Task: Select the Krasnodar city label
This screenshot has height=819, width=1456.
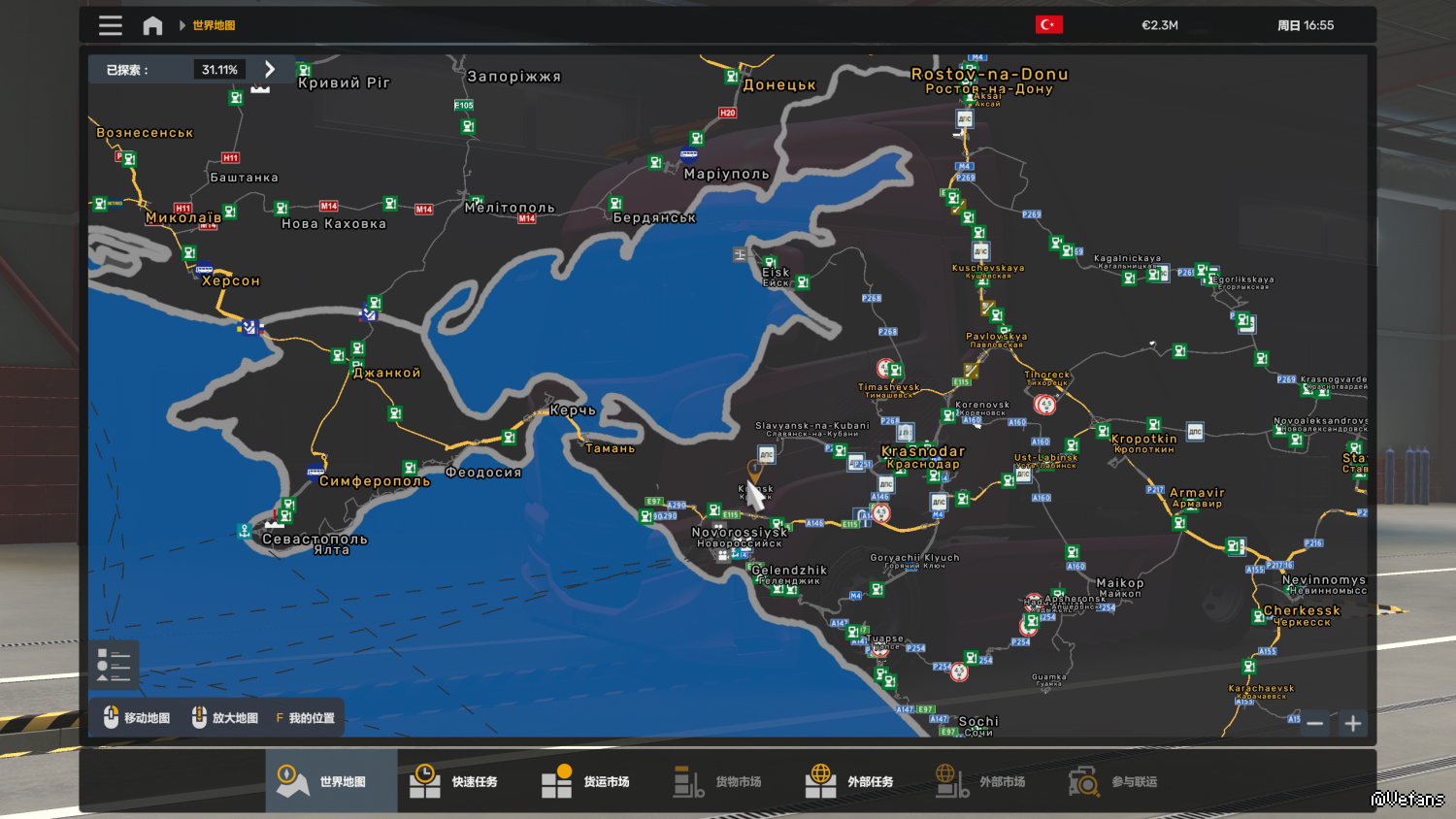Action: 923,452
